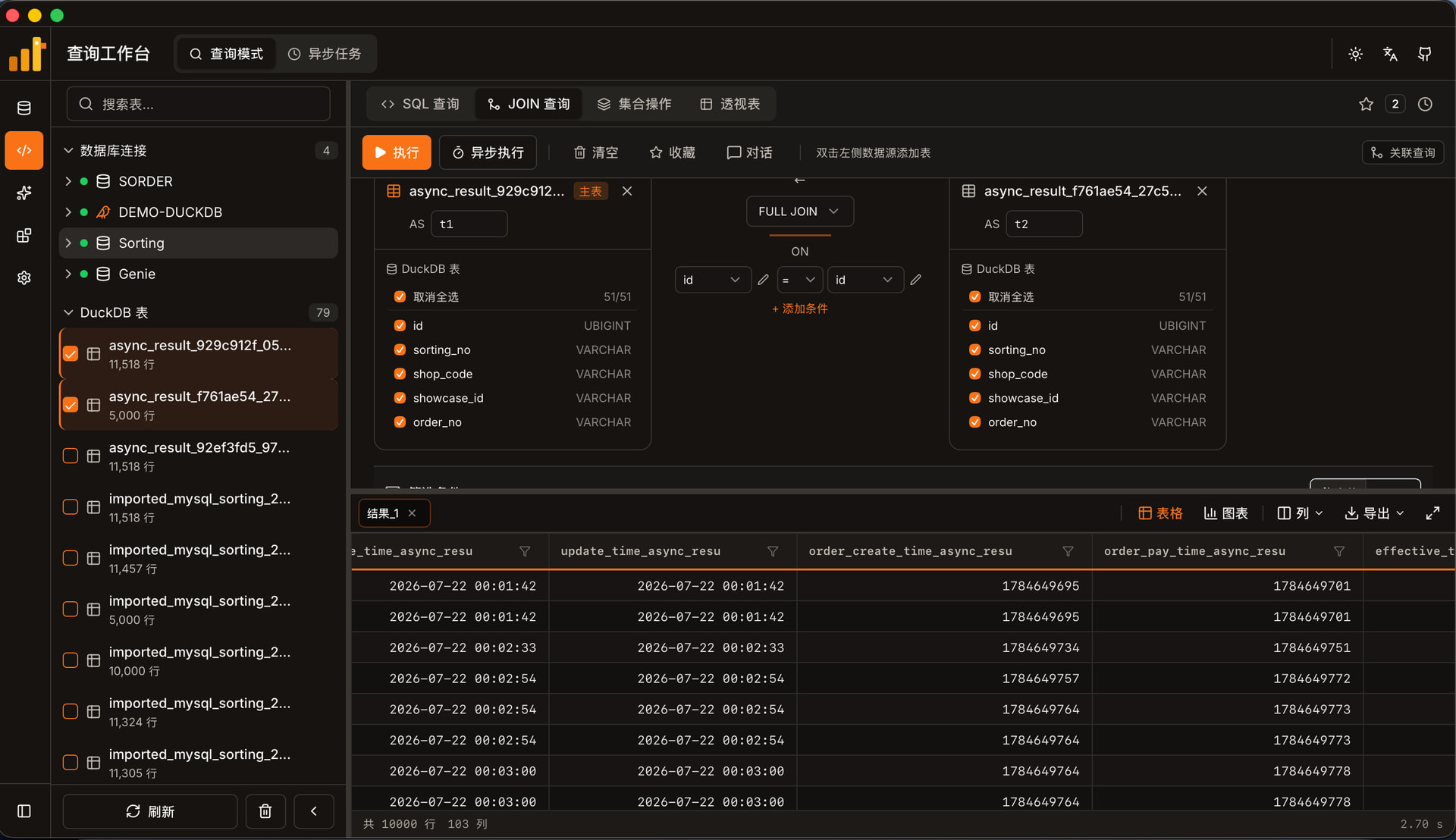Screen dimensions: 1456x840
Task: Expand the results panel to fullscreen
Action: pyautogui.click(x=1432, y=513)
